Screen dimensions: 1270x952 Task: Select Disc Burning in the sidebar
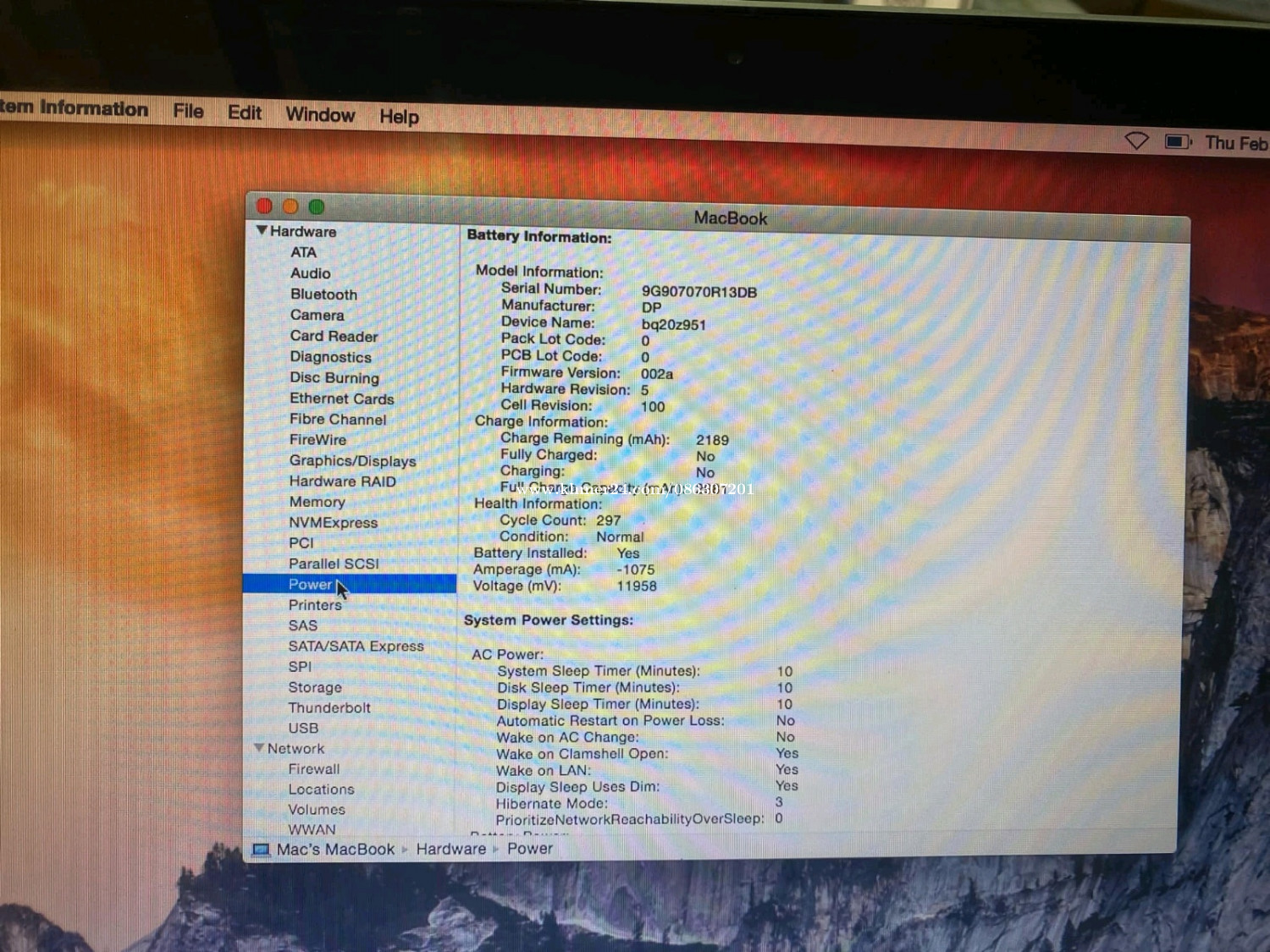coord(334,377)
